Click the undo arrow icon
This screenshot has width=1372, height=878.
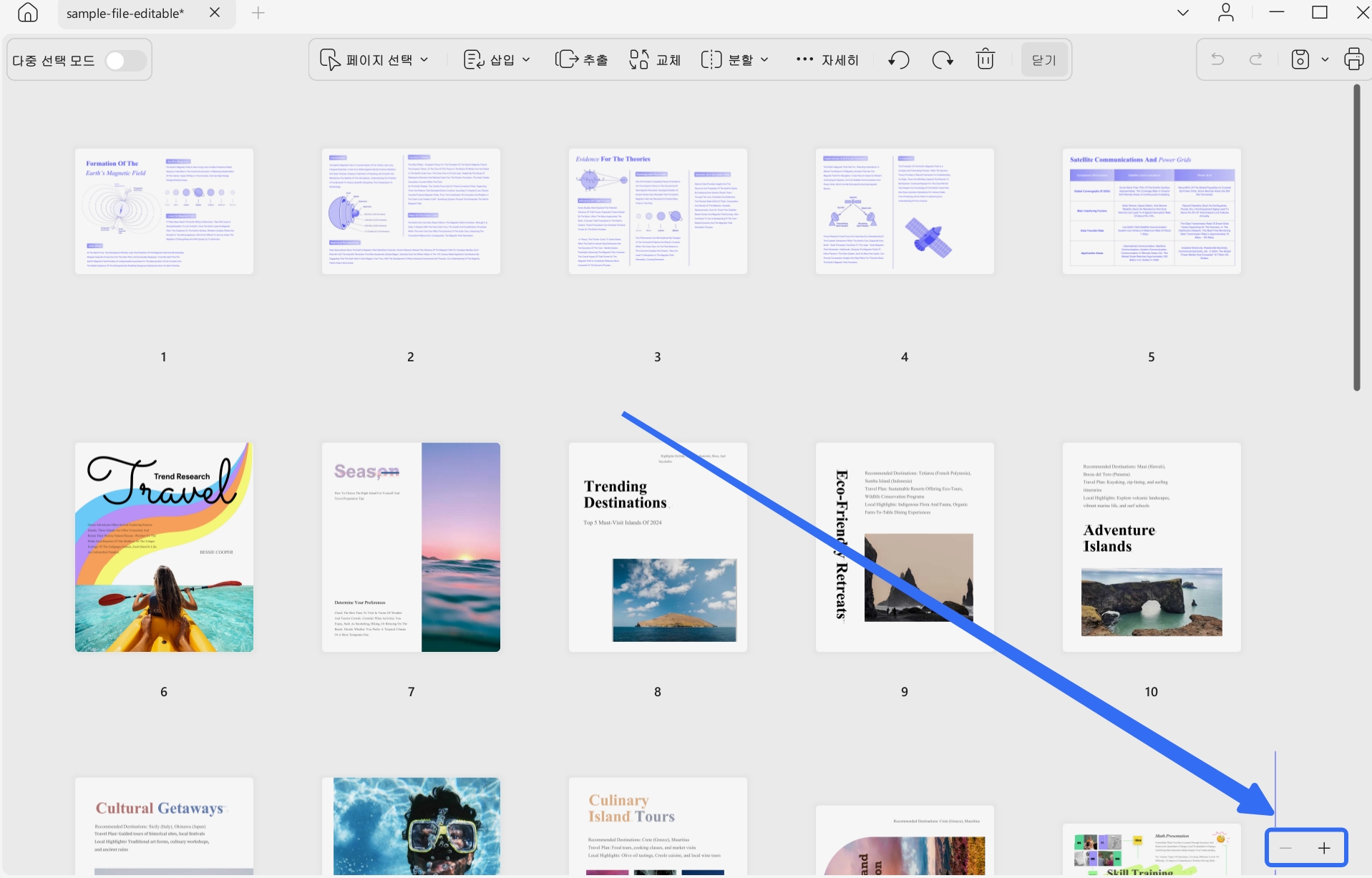point(1217,59)
